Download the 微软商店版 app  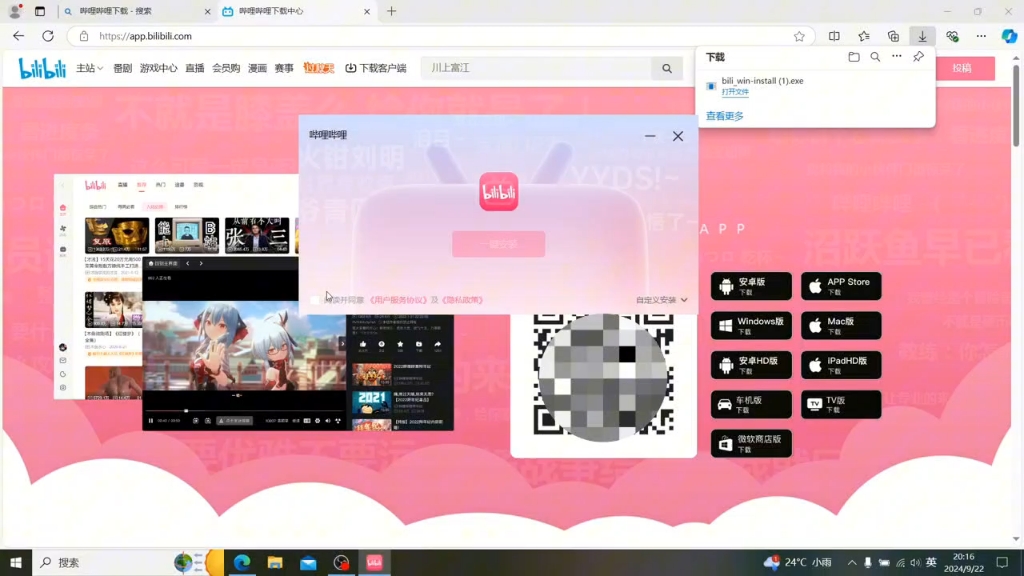[751, 443]
